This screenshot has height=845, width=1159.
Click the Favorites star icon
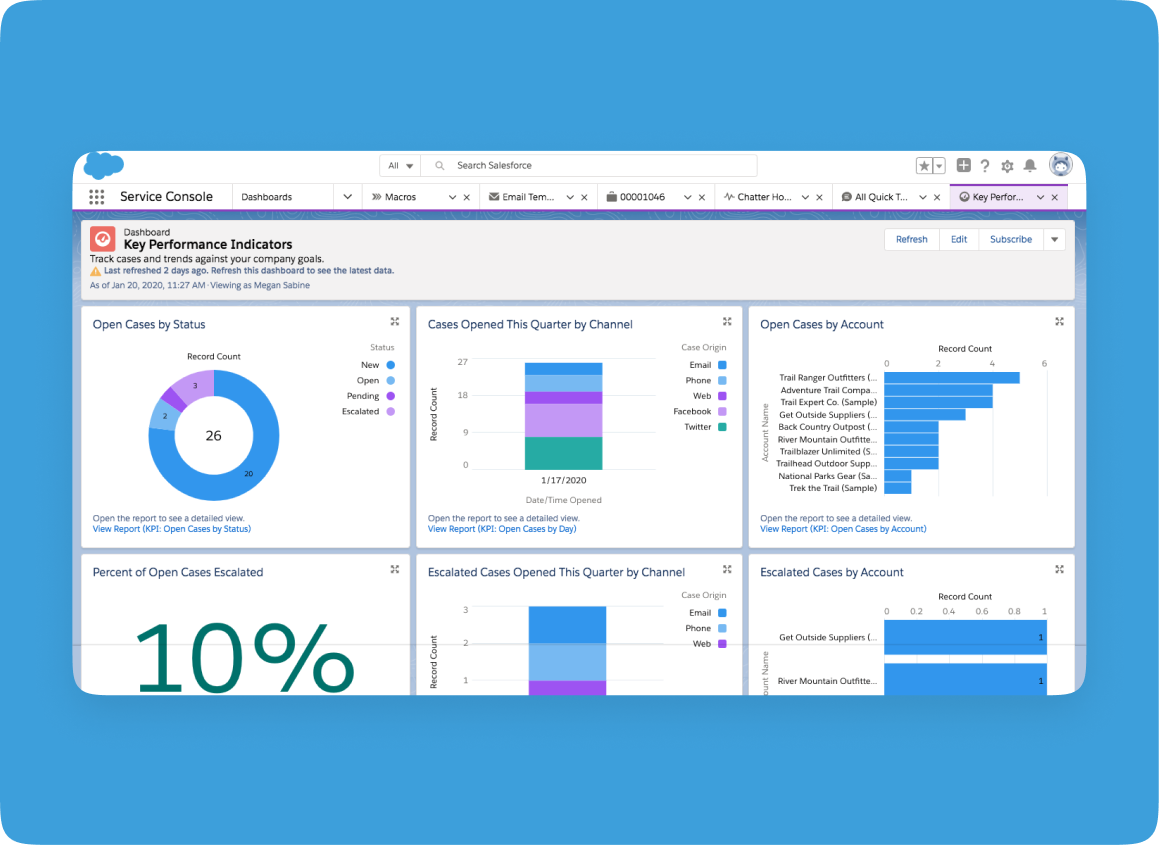pyautogui.click(x=924, y=166)
